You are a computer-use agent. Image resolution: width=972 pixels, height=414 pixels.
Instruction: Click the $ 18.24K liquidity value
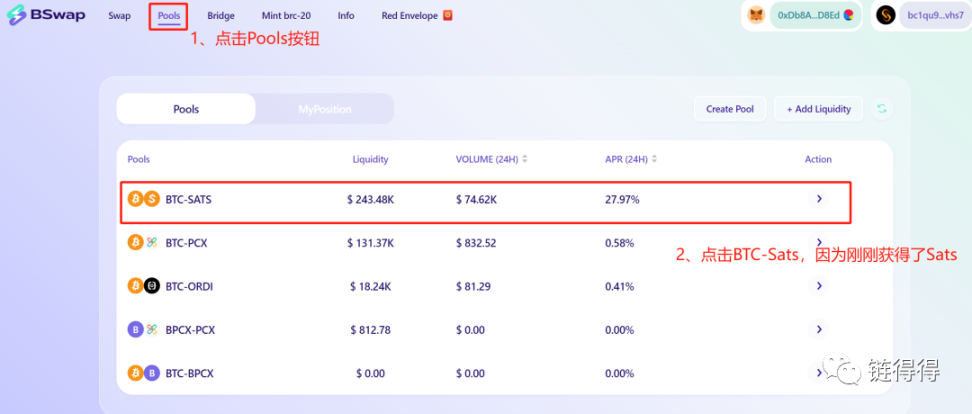pyautogui.click(x=370, y=286)
